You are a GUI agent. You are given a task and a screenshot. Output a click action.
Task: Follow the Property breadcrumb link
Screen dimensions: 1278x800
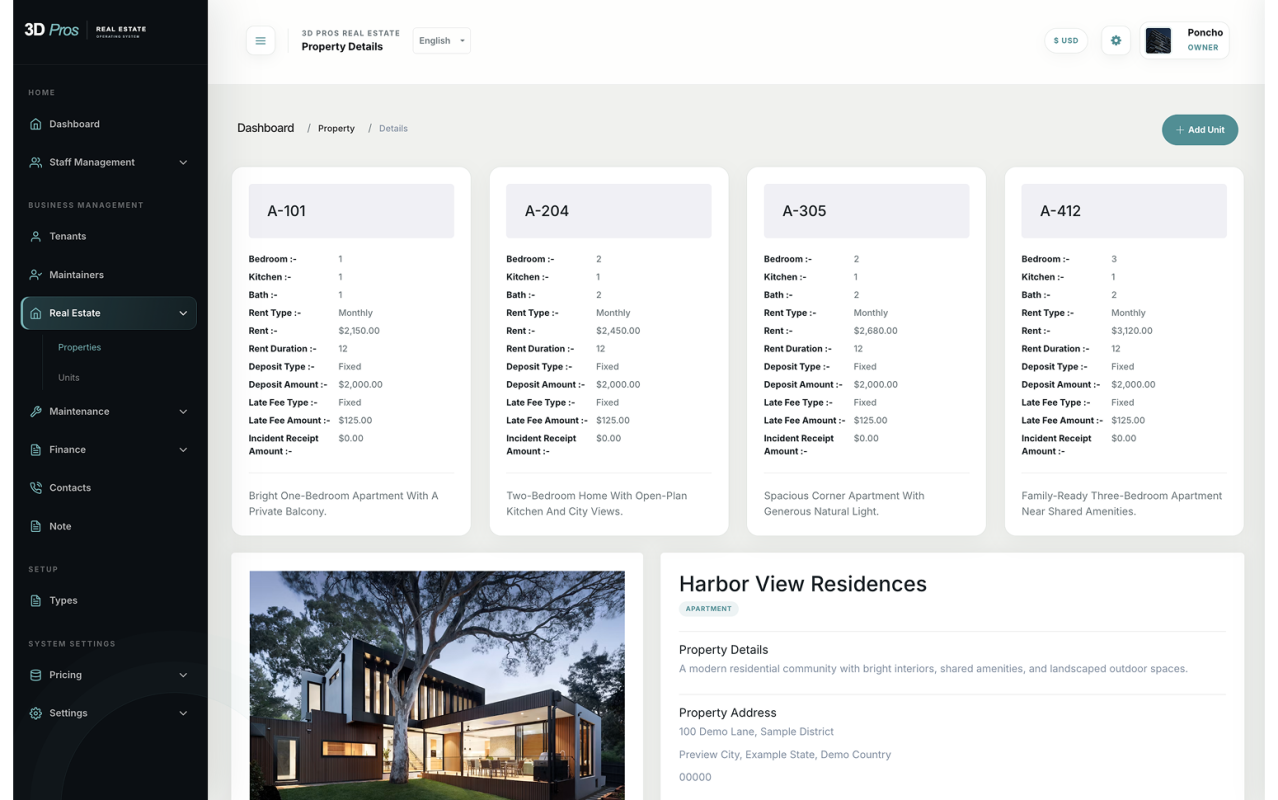coord(336,128)
